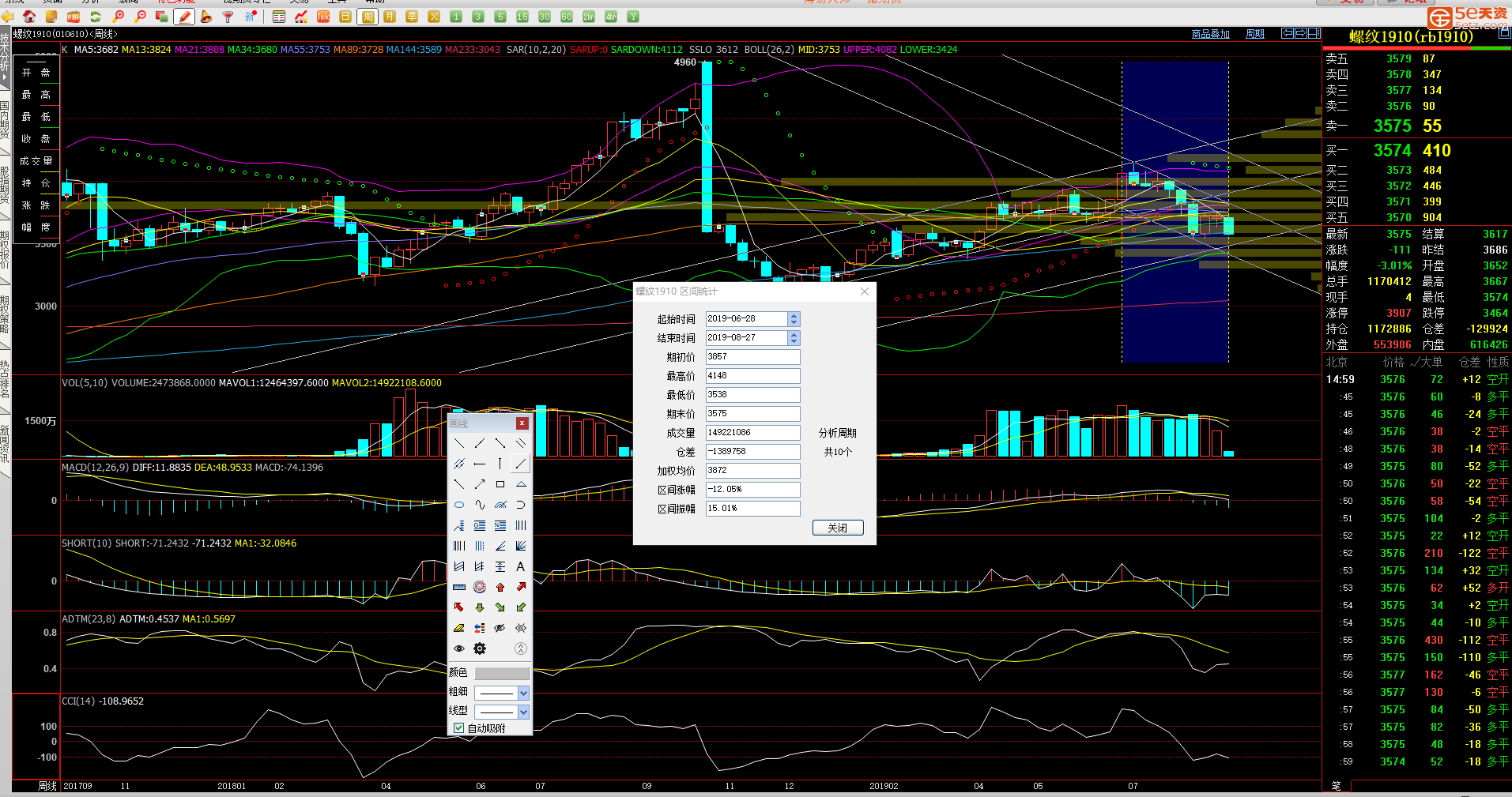The height and width of the screenshot is (797, 1512).
Task: Click the MACD(12,26,9) indicator label
Action: coord(96,468)
